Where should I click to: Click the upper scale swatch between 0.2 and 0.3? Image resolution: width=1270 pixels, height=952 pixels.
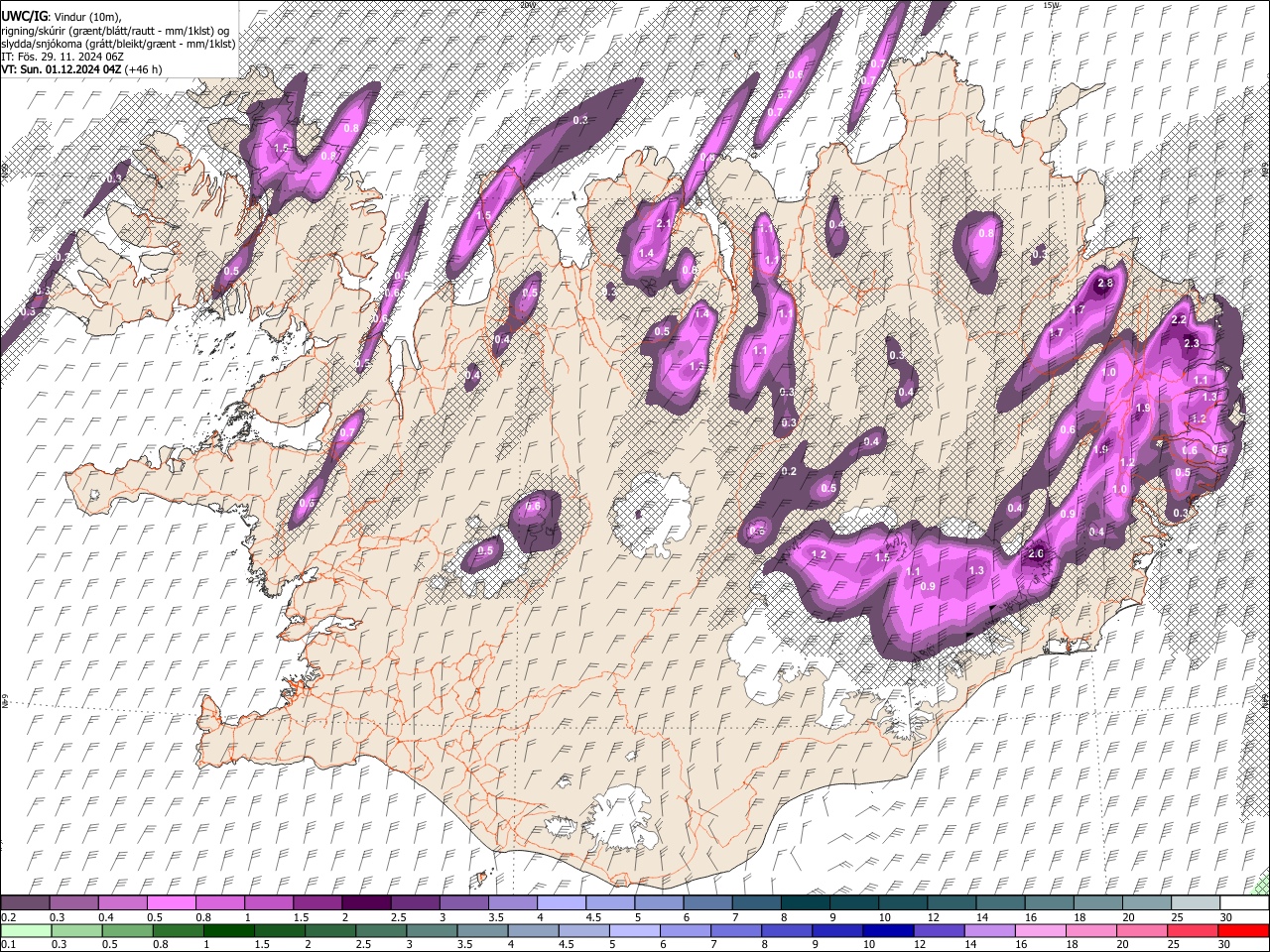[25, 902]
